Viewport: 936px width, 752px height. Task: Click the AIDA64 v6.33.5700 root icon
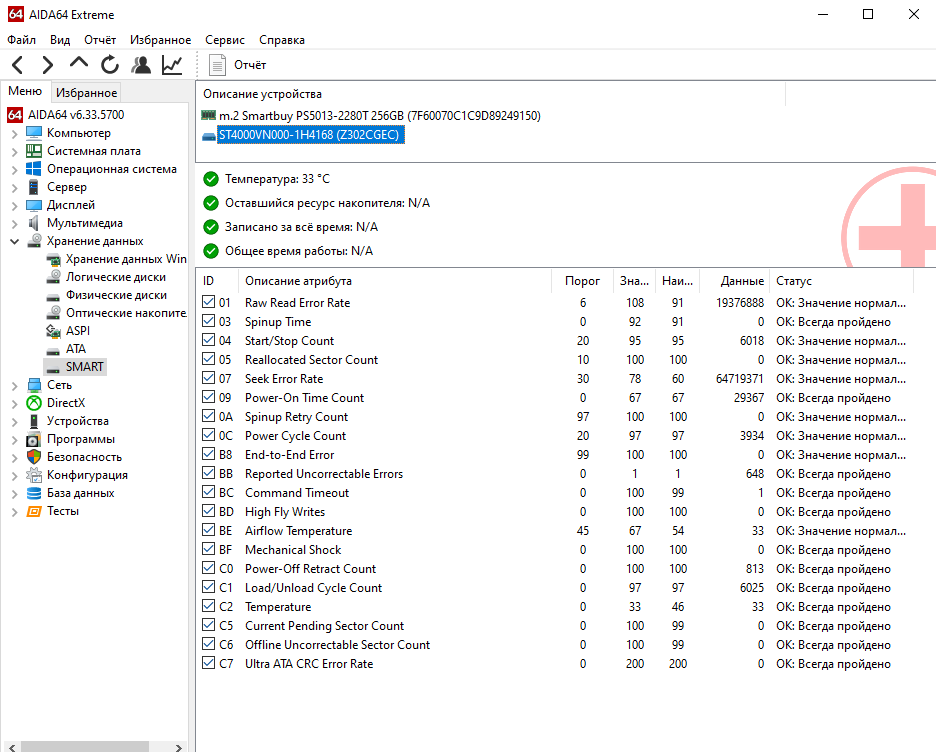point(15,115)
